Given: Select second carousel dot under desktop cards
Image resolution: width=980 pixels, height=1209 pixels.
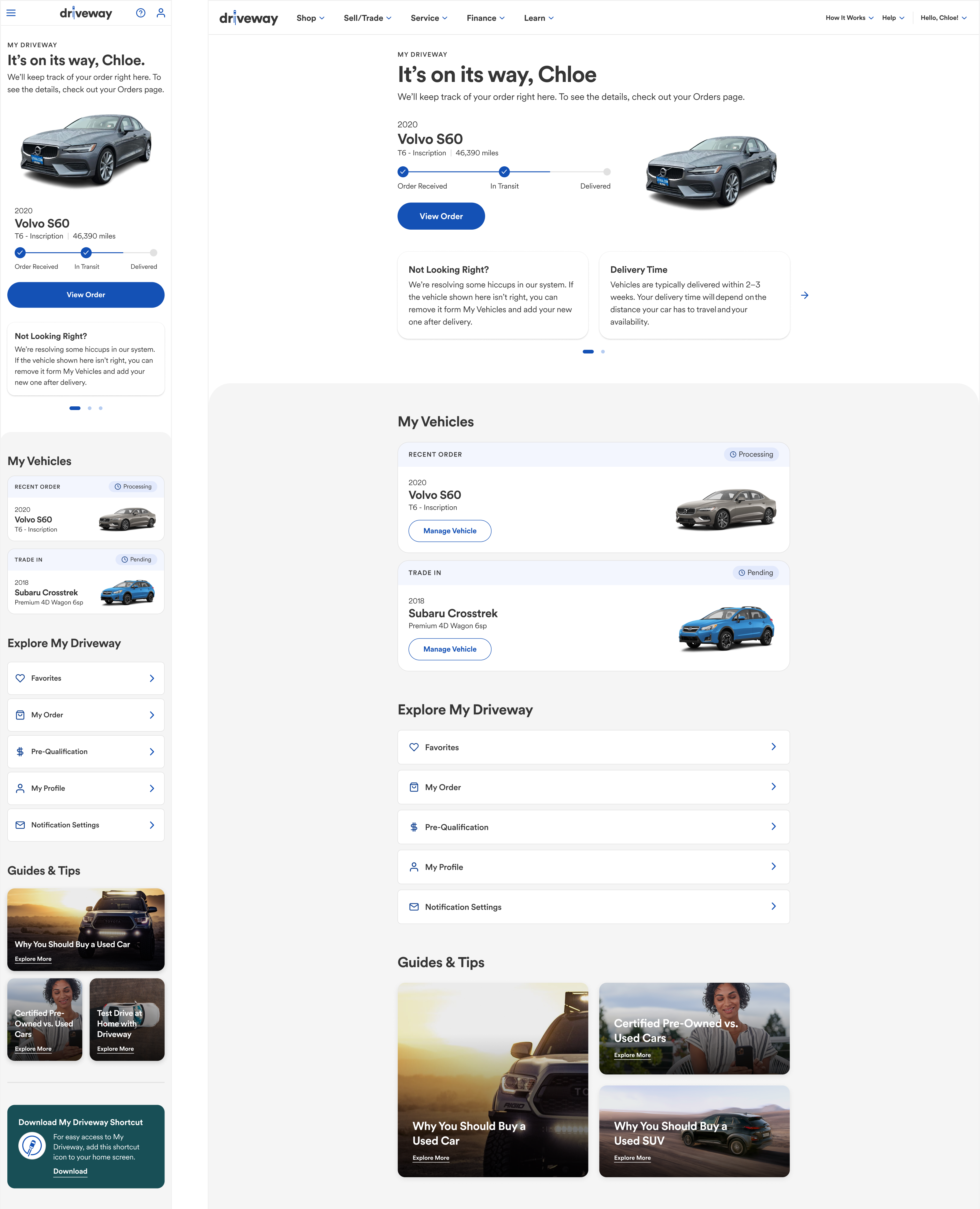Looking at the screenshot, I should click(x=603, y=352).
